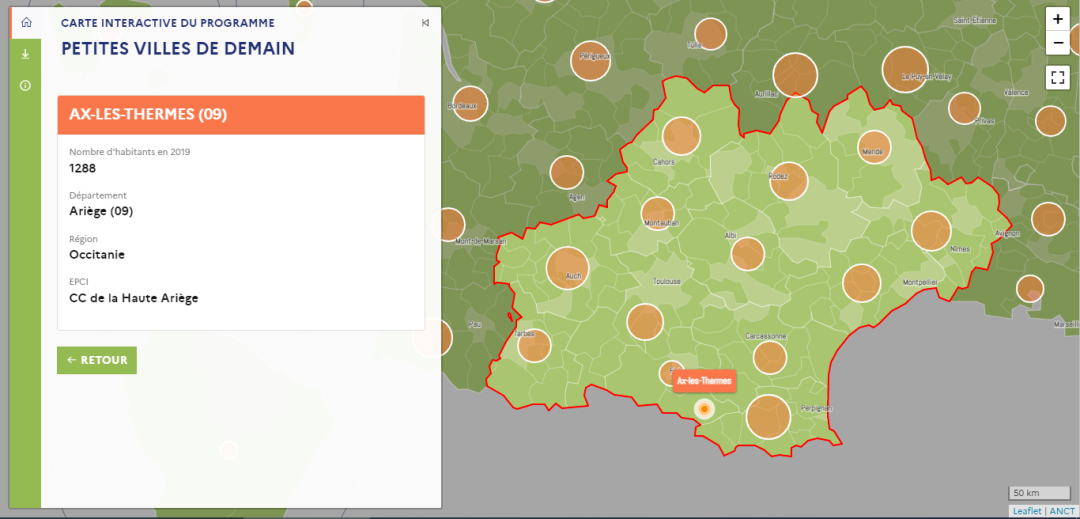Image resolution: width=1080 pixels, height=519 pixels.
Task: Select the cluster circle near Tarbes
Action: click(534, 346)
